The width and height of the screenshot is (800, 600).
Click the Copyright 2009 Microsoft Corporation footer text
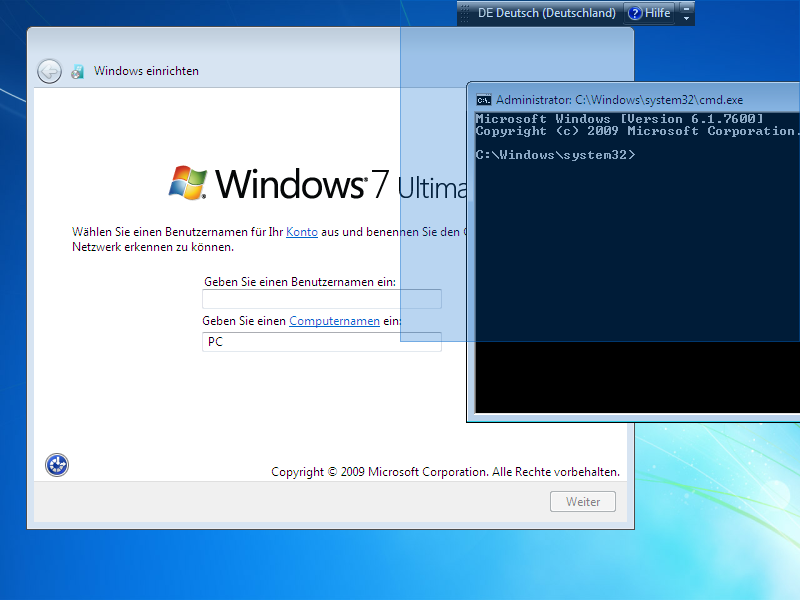point(445,472)
